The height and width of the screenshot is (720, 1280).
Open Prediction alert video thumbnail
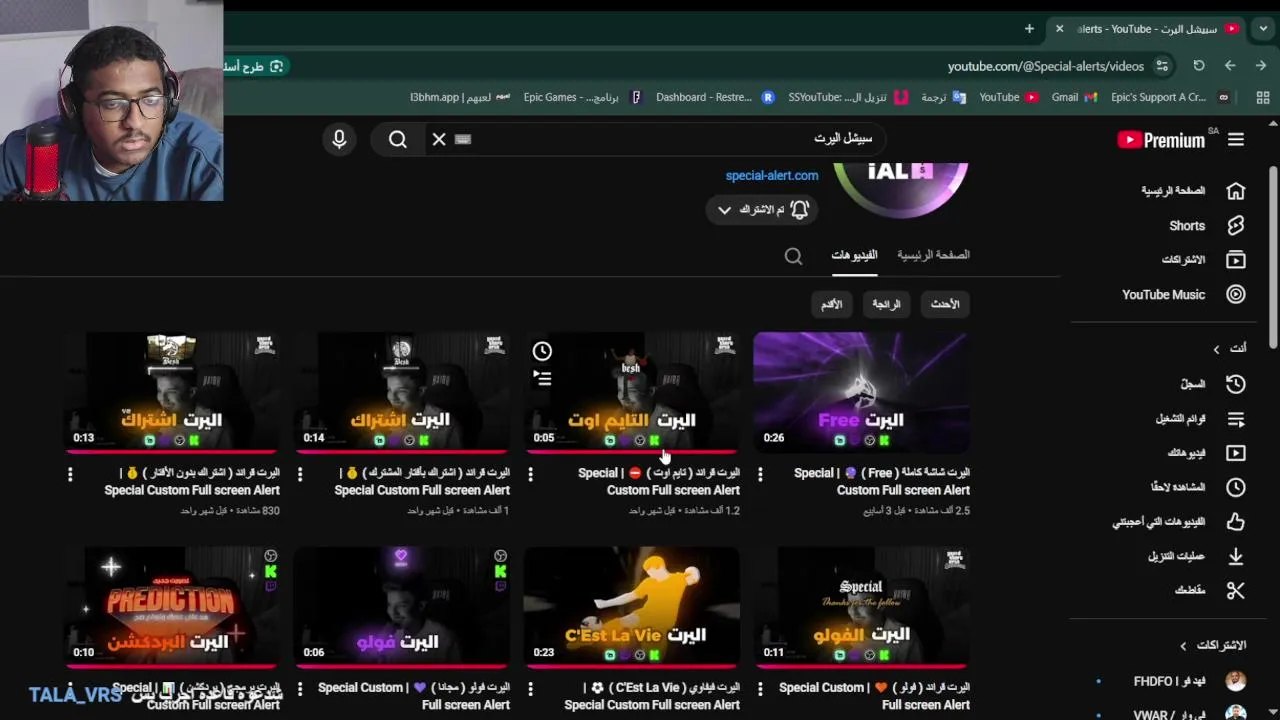pos(172,607)
